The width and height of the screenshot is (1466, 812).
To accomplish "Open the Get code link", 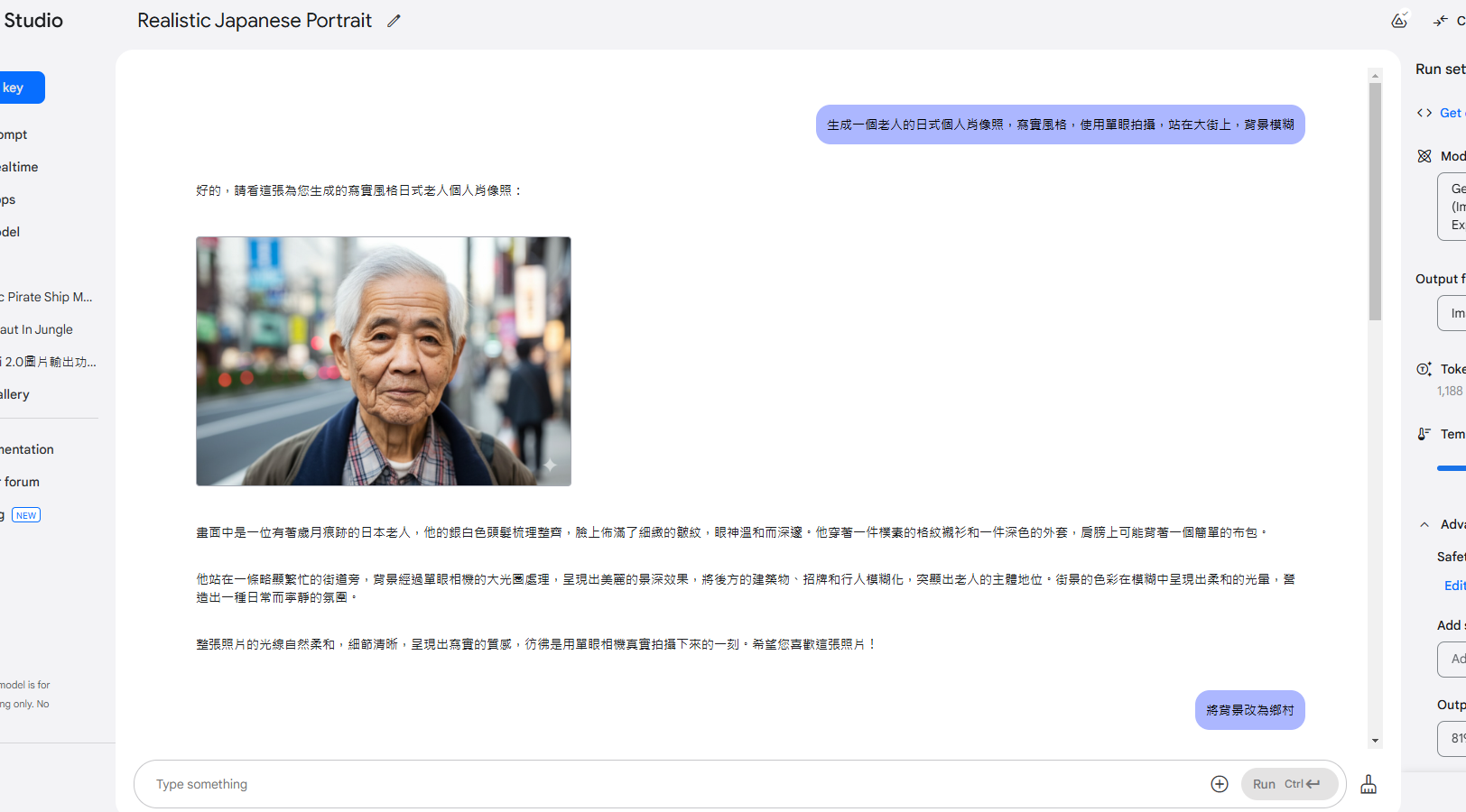I will (1452, 113).
